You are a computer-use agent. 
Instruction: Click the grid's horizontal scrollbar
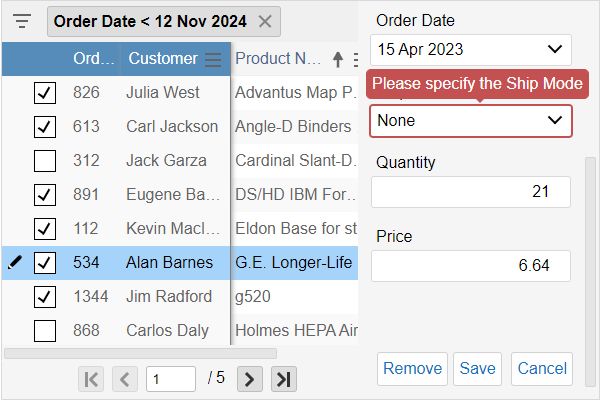[140, 353]
